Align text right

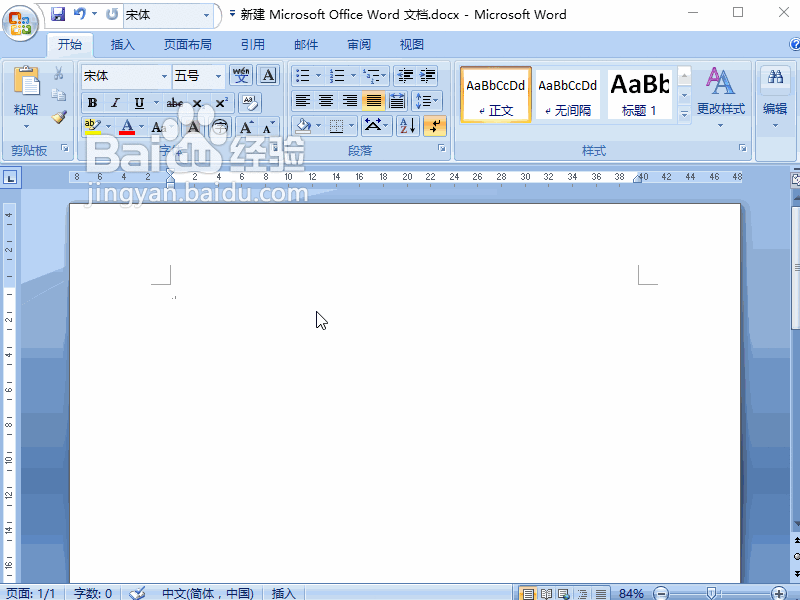click(349, 101)
